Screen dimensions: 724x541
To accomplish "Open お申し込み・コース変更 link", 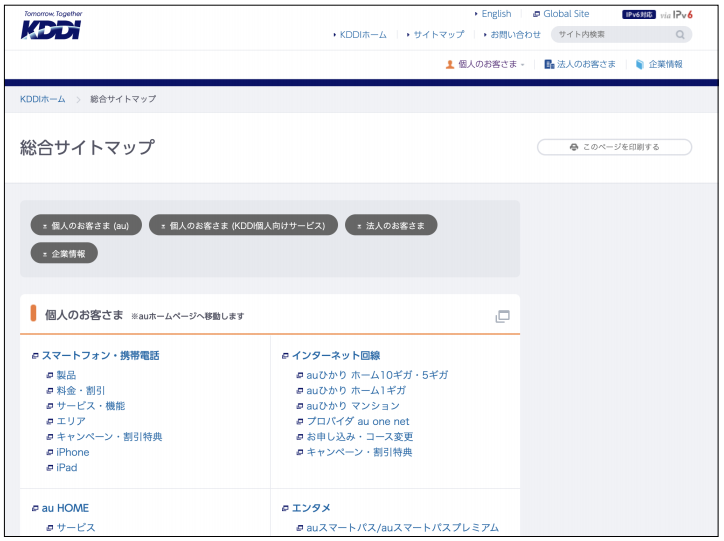I will [360, 437].
